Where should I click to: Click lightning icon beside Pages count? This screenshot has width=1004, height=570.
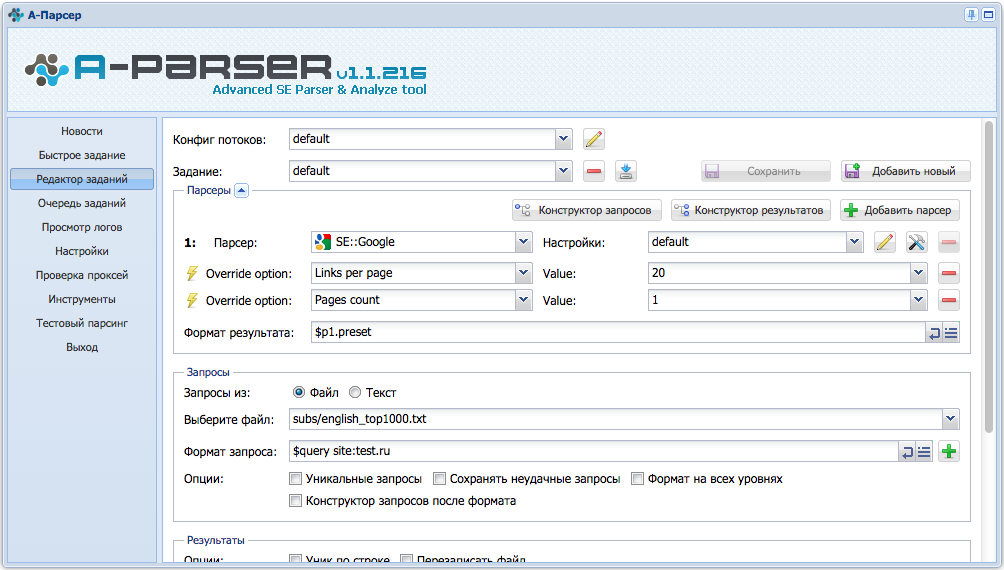pos(192,300)
